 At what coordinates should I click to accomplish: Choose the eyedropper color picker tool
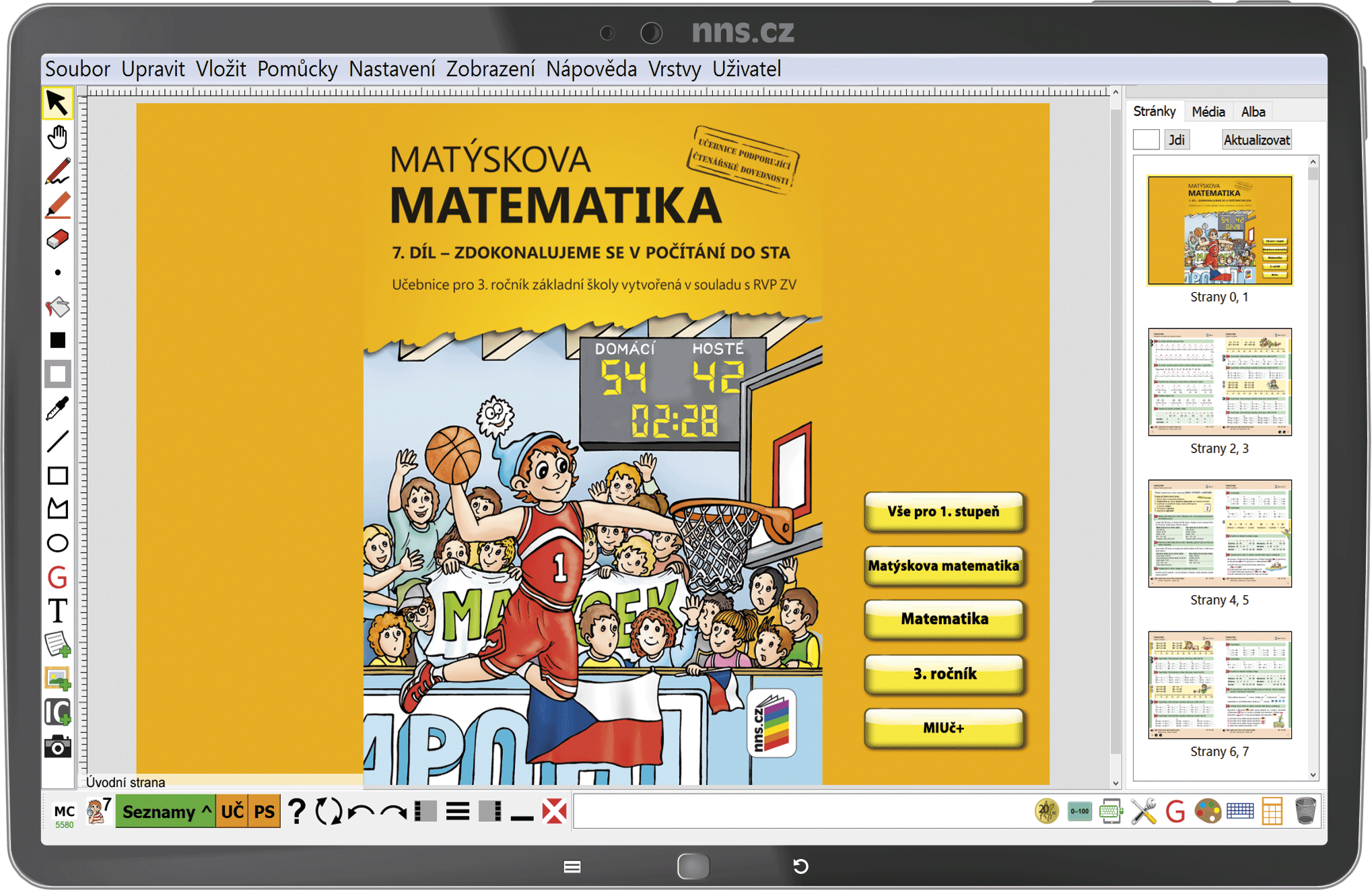[57, 408]
